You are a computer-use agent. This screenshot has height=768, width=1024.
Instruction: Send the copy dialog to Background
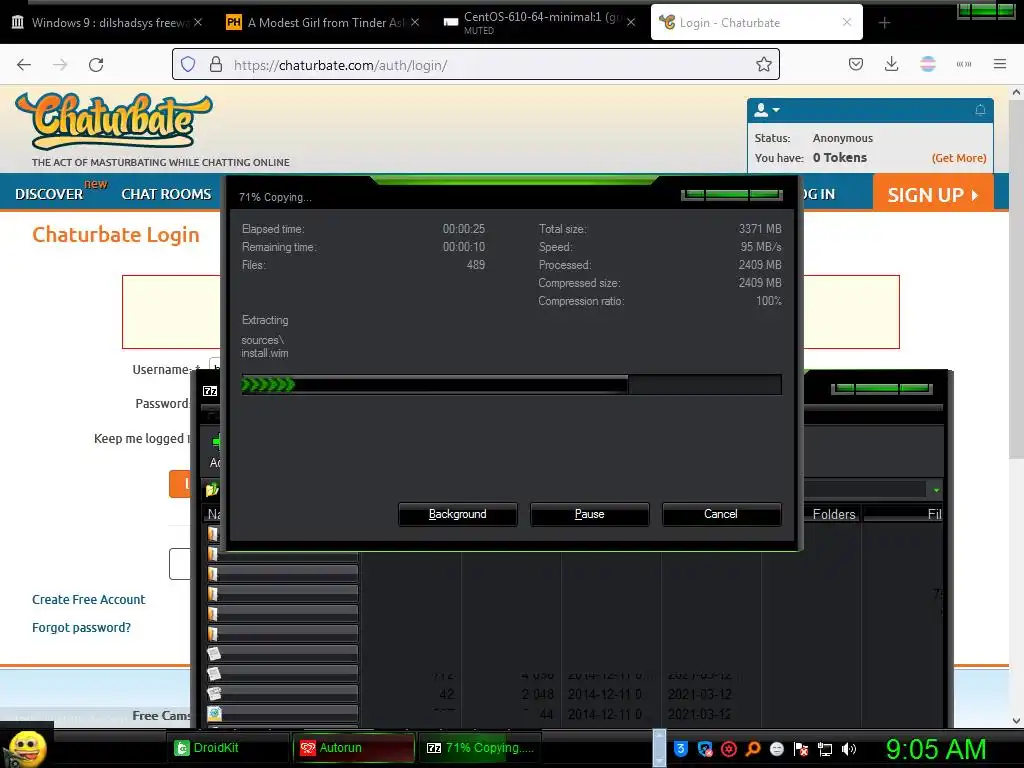[x=457, y=514]
